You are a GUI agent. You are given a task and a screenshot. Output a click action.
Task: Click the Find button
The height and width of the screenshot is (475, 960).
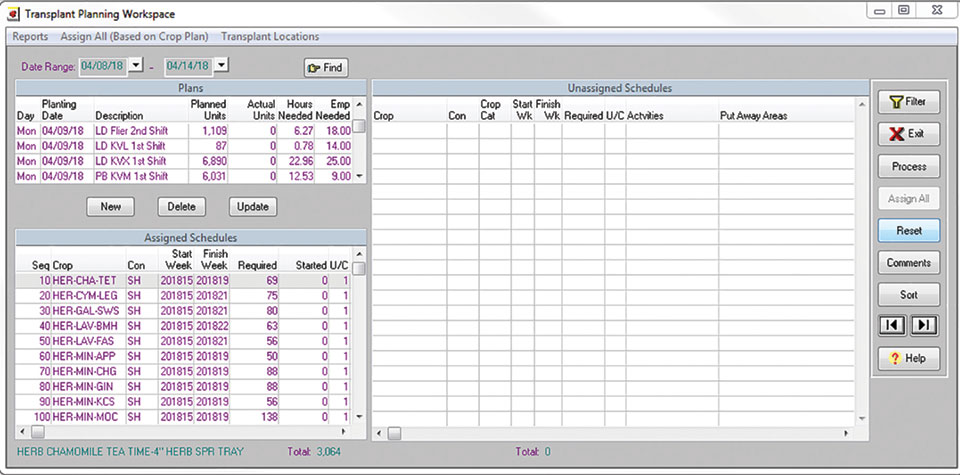326,68
